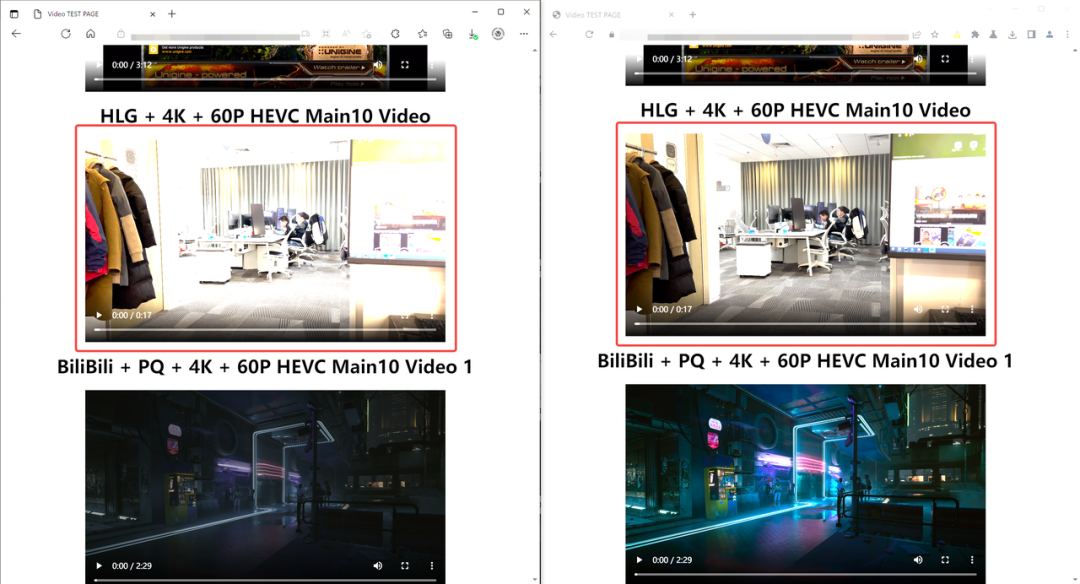Toggle fullscreen on left Unigine 3:12 video
Viewport: 1080px width, 584px height.
coord(405,65)
